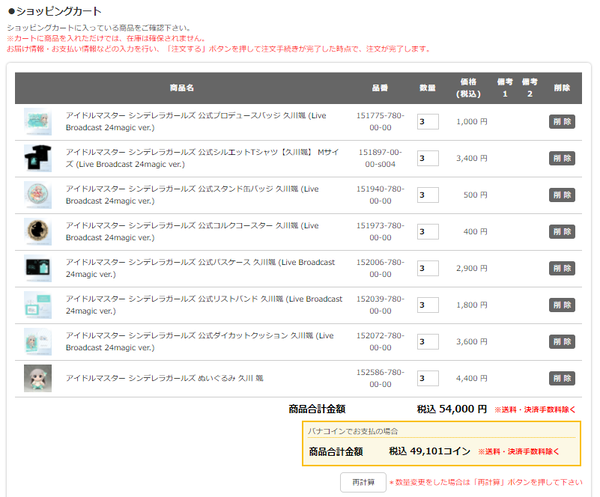Focus quantity field for ぬいぐるみ
600x497 pixels.
coord(428,378)
